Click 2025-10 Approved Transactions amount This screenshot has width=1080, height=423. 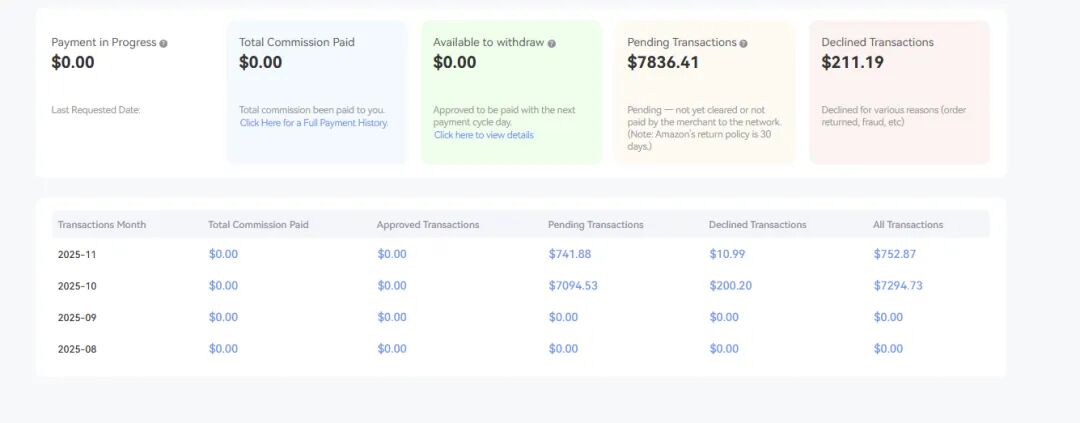pos(392,286)
